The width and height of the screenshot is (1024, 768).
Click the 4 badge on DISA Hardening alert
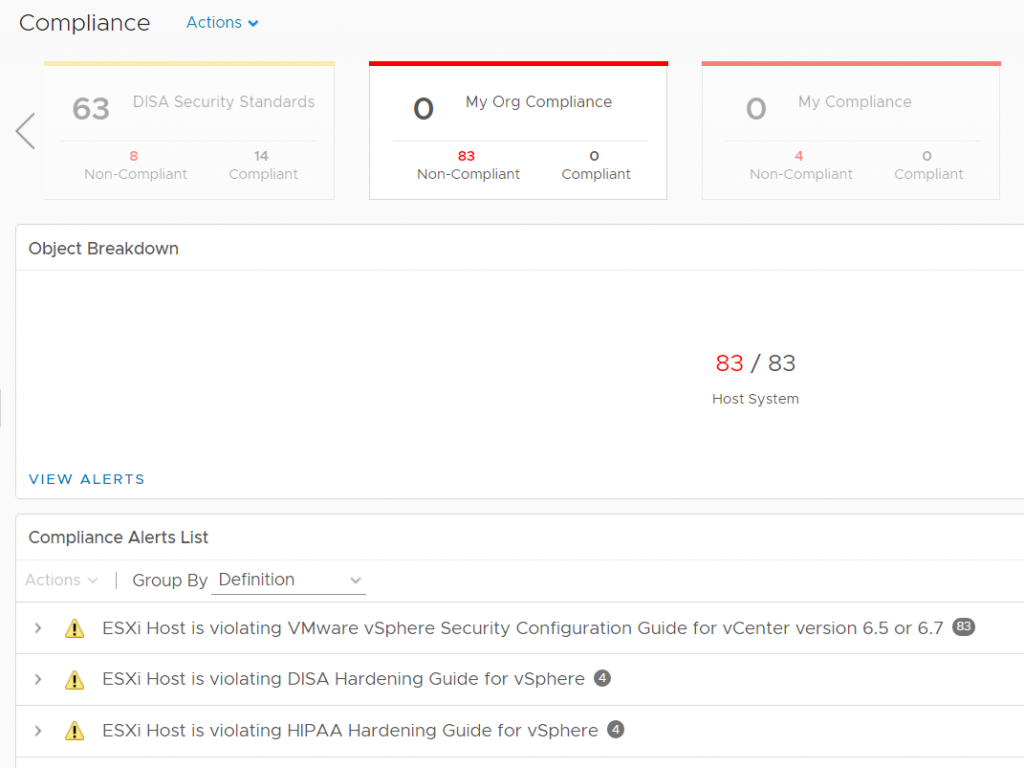602,678
